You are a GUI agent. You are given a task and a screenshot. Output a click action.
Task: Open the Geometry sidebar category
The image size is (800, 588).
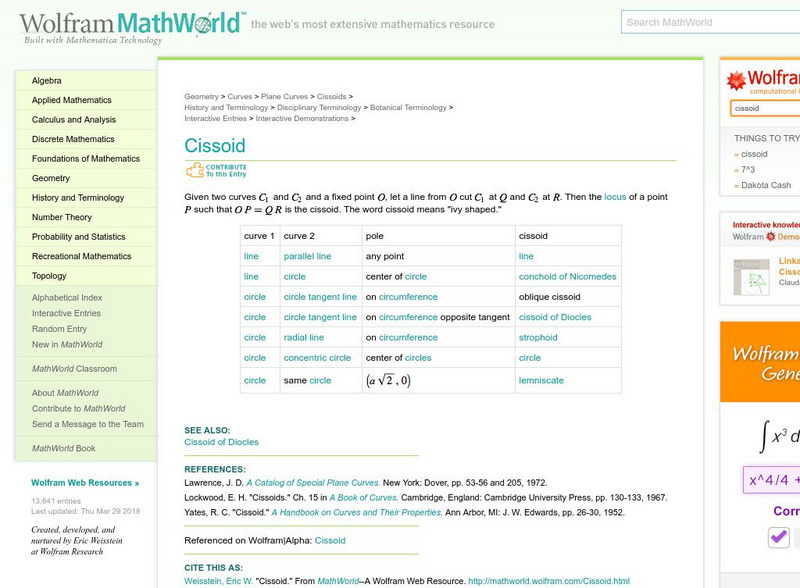click(51, 178)
